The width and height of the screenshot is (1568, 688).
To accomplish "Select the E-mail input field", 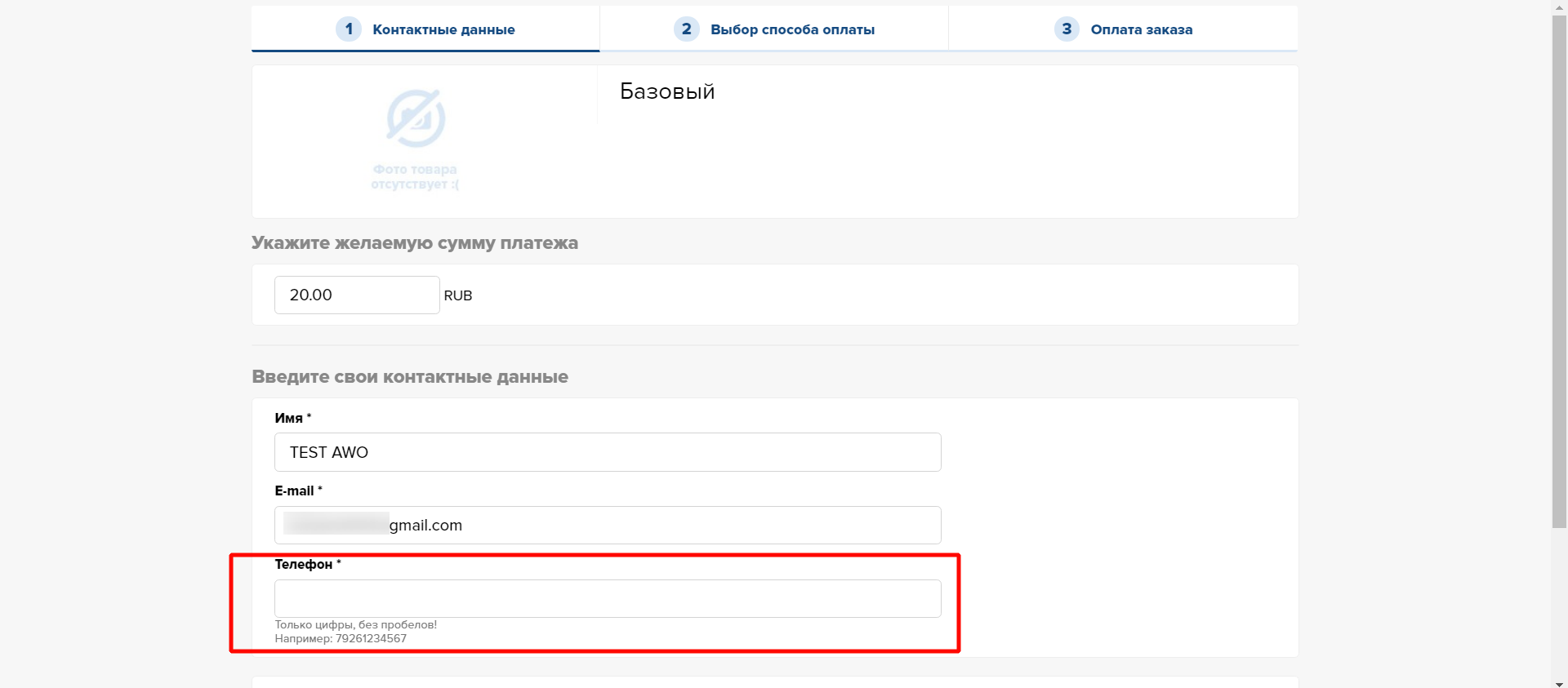I will (x=608, y=525).
